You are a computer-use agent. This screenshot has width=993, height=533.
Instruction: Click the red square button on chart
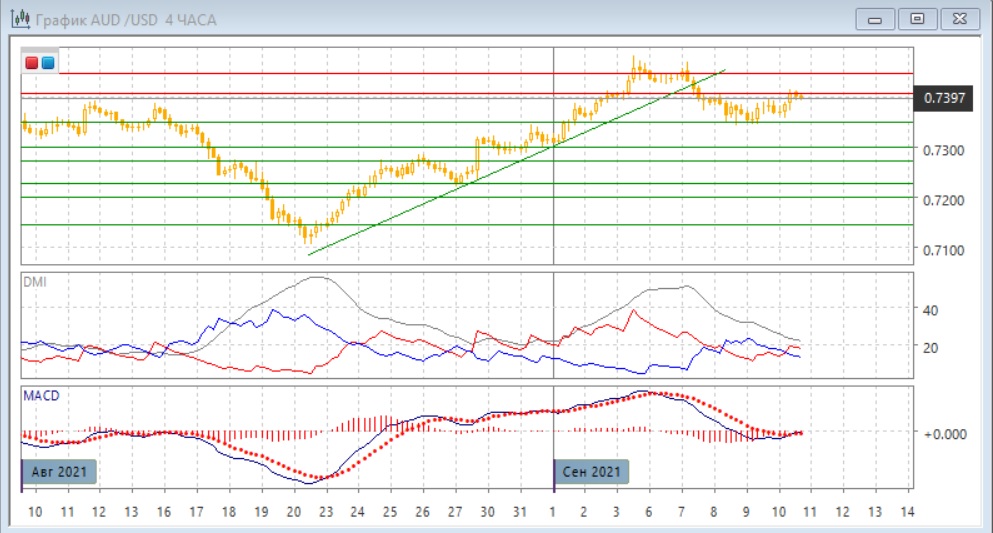32,63
